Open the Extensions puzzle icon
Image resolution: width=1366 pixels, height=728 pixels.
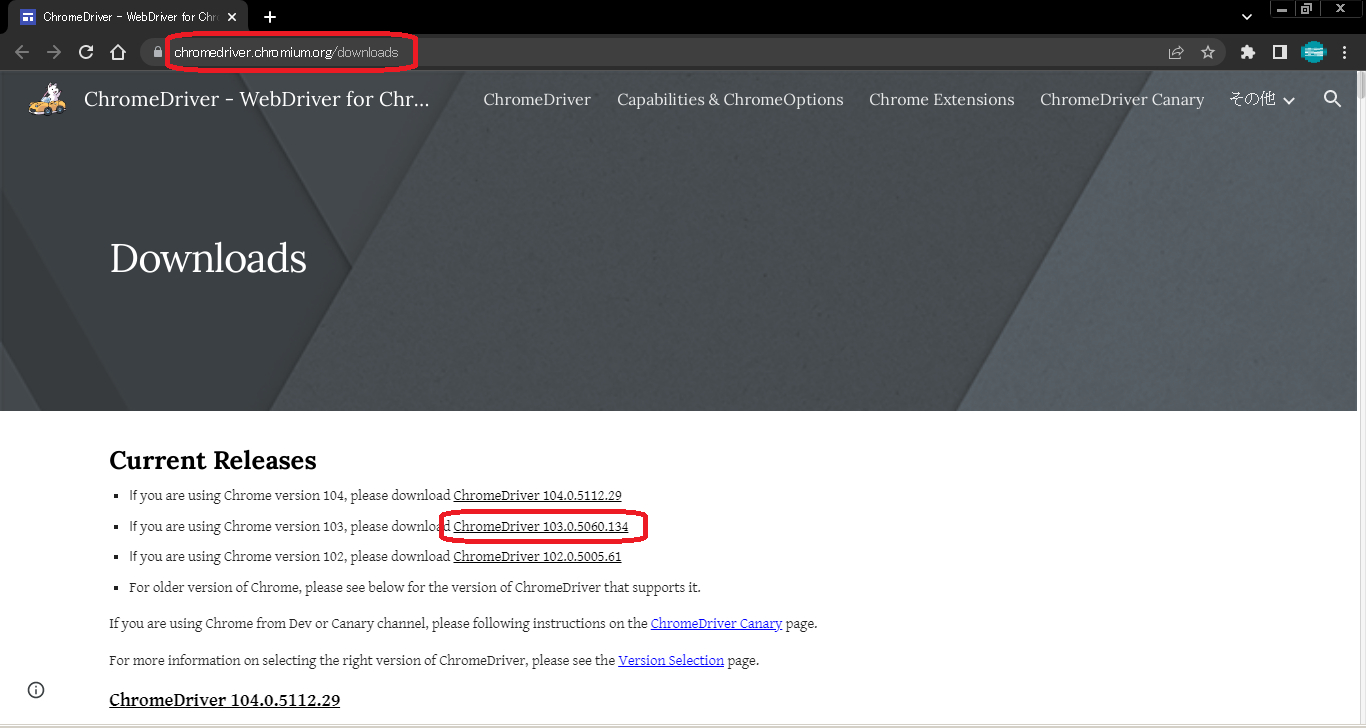pyautogui.click(x=1247, y=53)
